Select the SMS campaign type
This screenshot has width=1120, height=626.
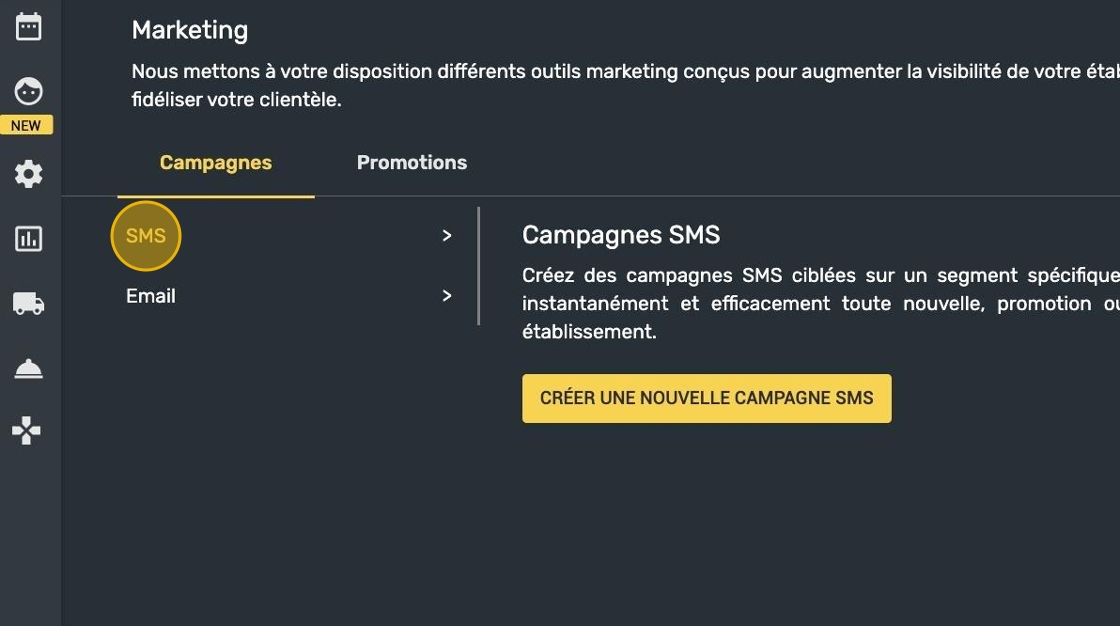pos(146,236)
